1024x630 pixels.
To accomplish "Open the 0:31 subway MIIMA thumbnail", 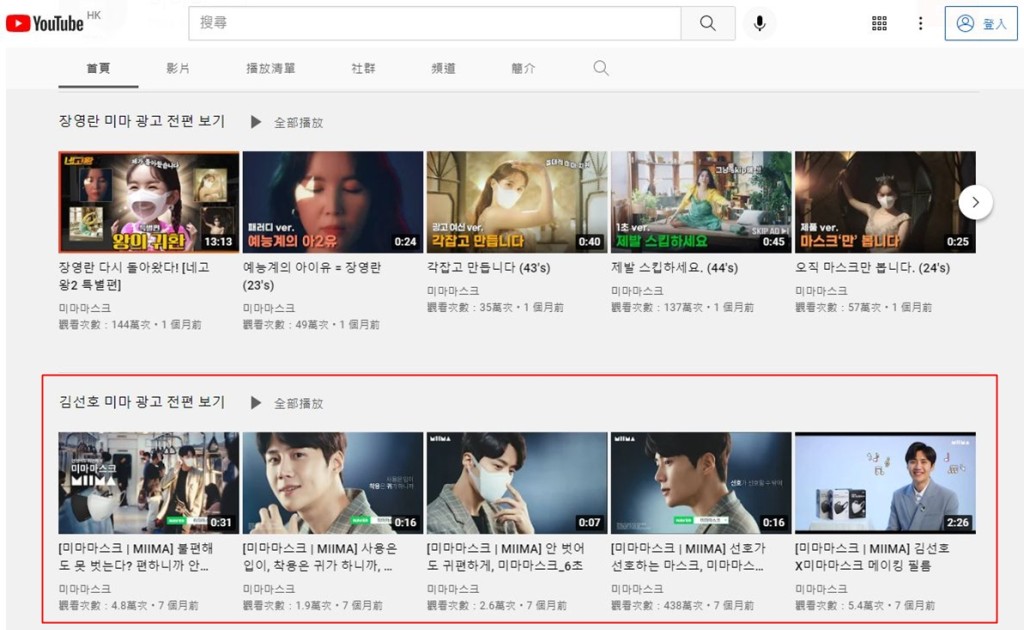I will pos(149,483).
